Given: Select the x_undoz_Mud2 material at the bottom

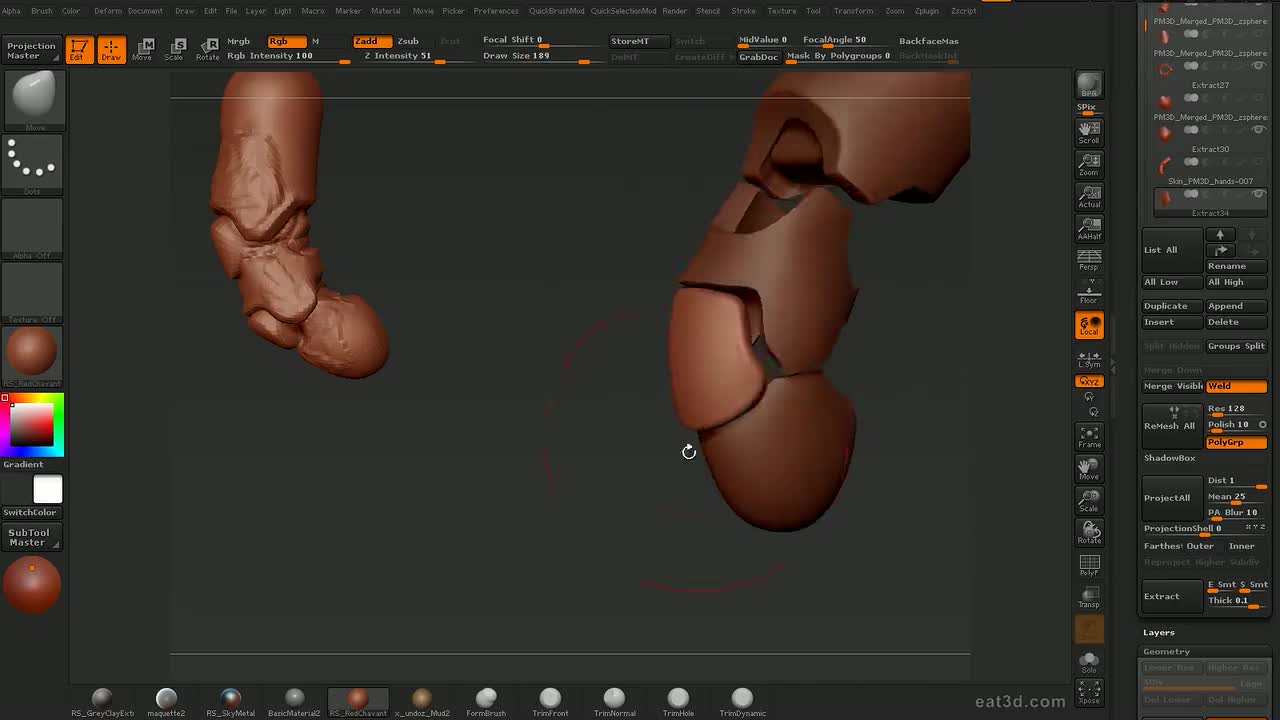Looking at the screenshot, I should 422,702.
